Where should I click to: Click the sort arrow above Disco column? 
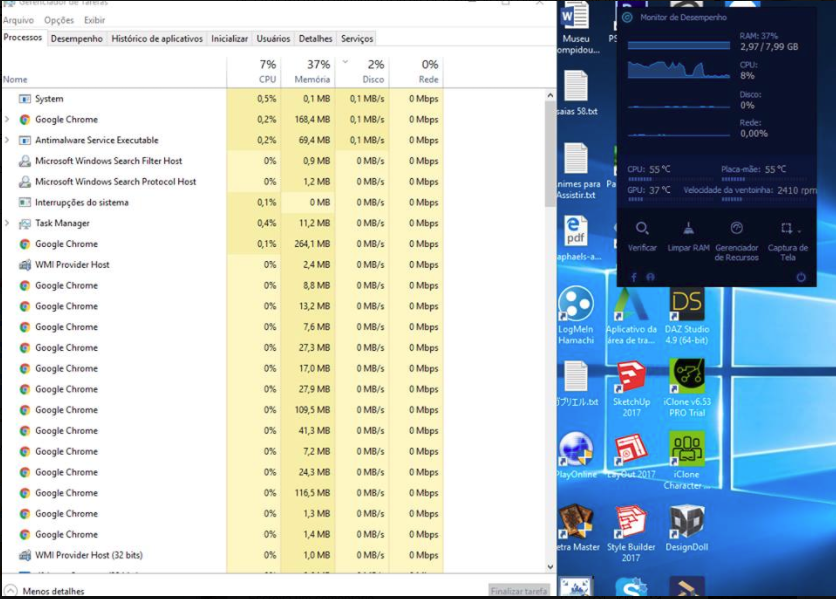point(345,62)
